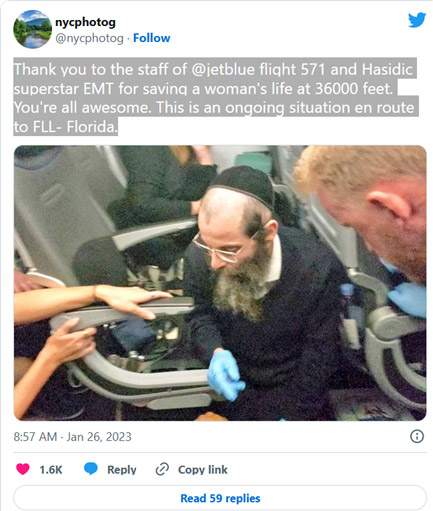Screen dimensions: 433x511
Task: Click the 8:57 AM Jan 26, 2023 timestamp
Action: [73, 437]
